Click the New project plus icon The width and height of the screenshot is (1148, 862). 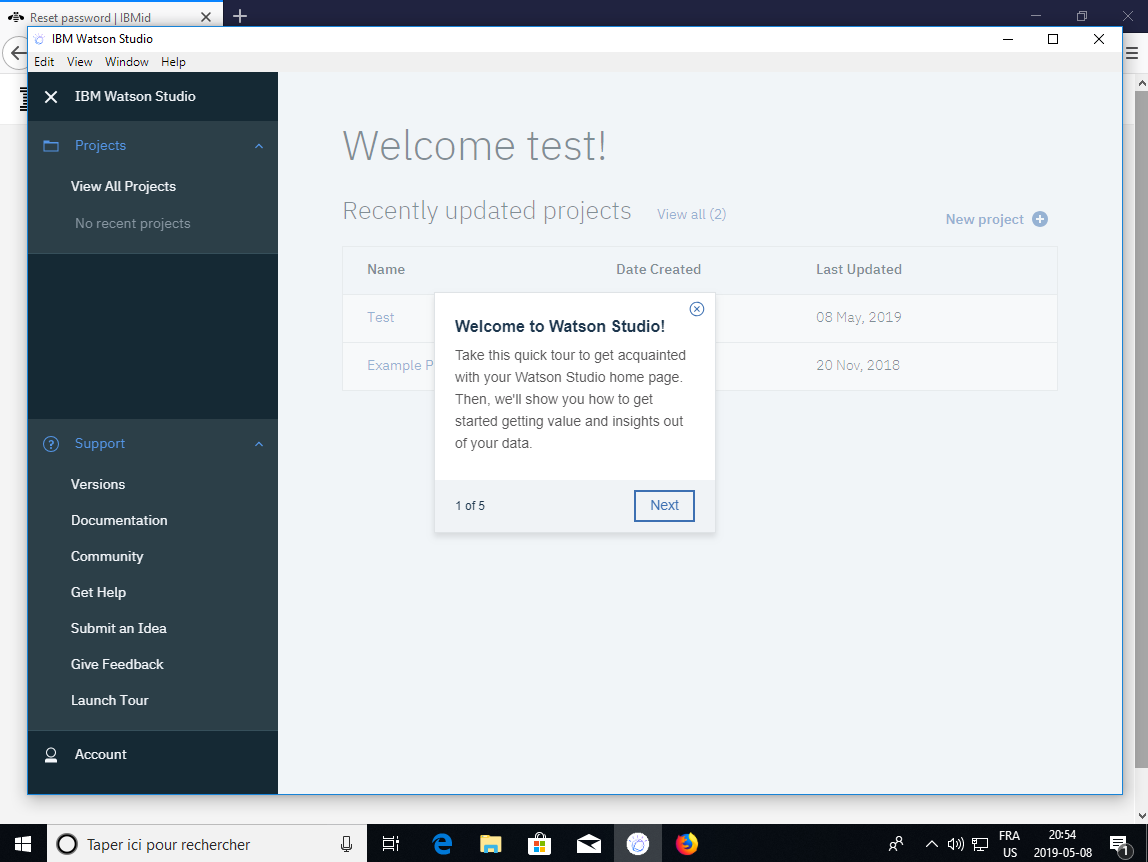(1040, 219)
